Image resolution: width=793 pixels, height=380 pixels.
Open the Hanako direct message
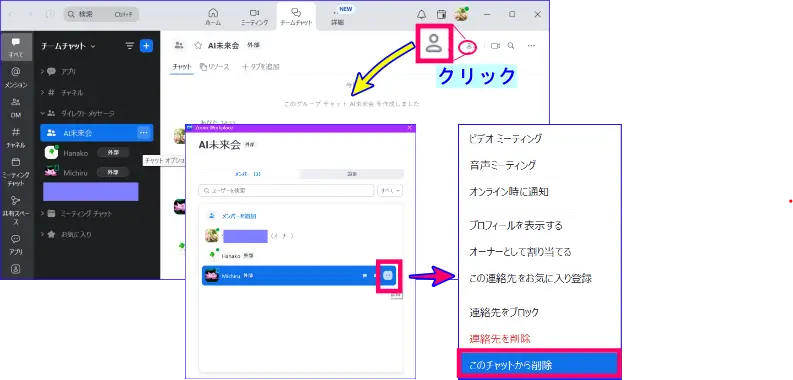(86, 152)
